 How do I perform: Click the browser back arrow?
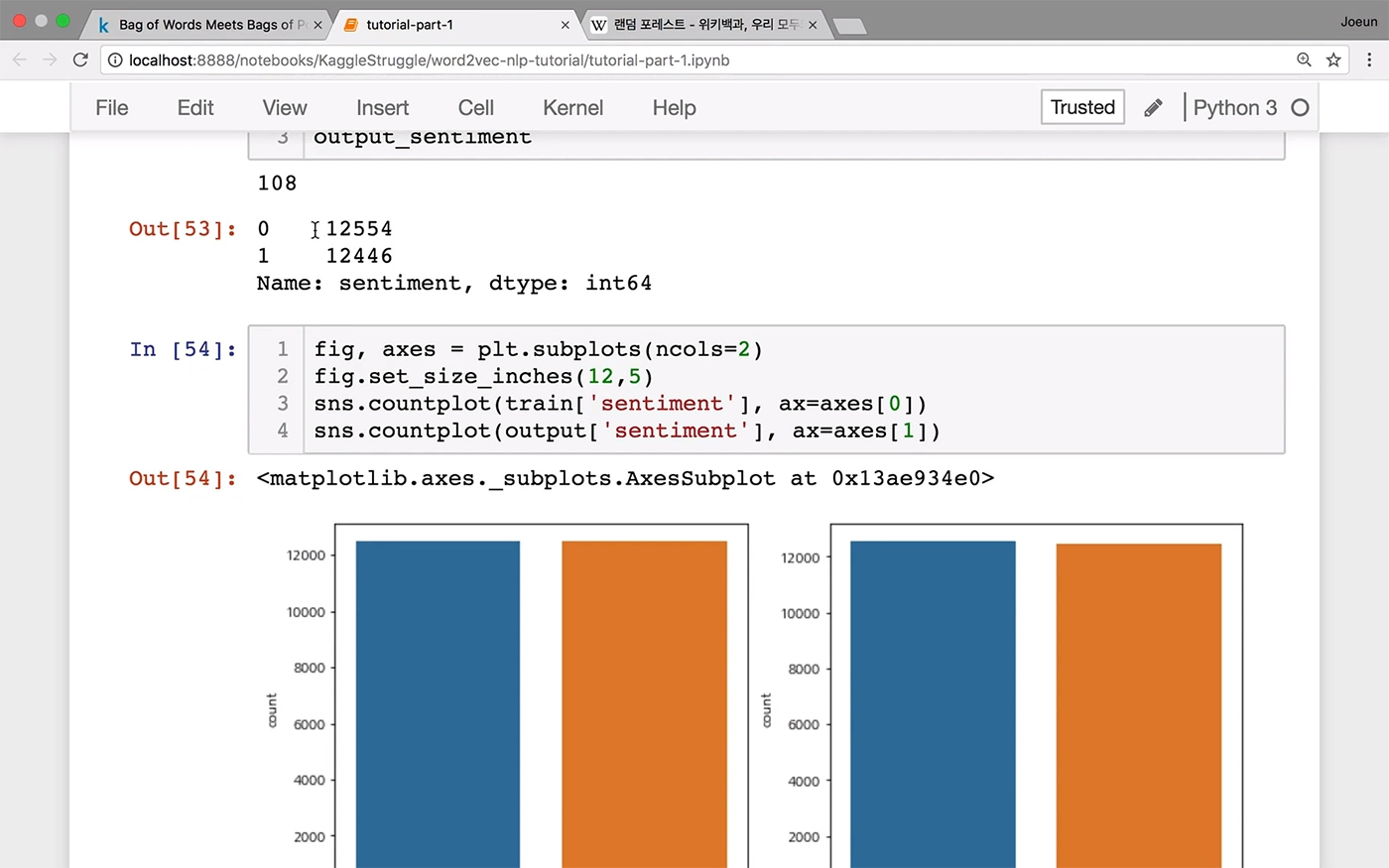coord(20,61)
